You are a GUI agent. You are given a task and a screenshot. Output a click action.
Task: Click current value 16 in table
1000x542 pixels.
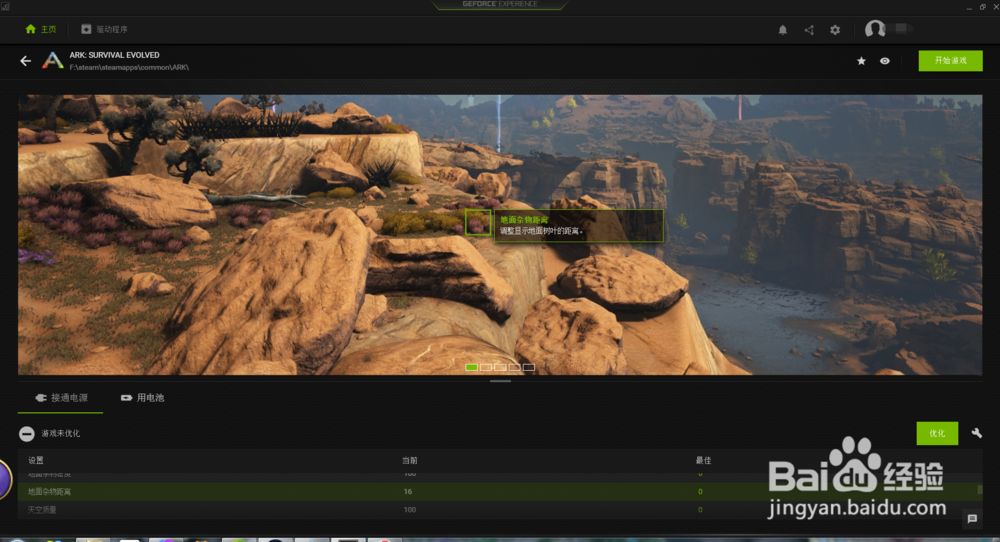(x=408, y=492)
